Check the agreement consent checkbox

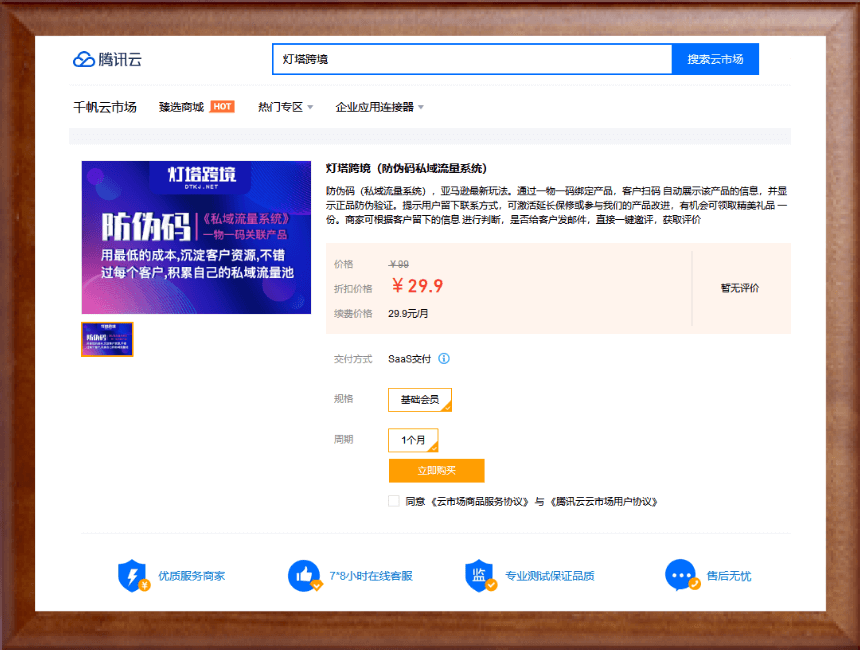coord(394,501)
